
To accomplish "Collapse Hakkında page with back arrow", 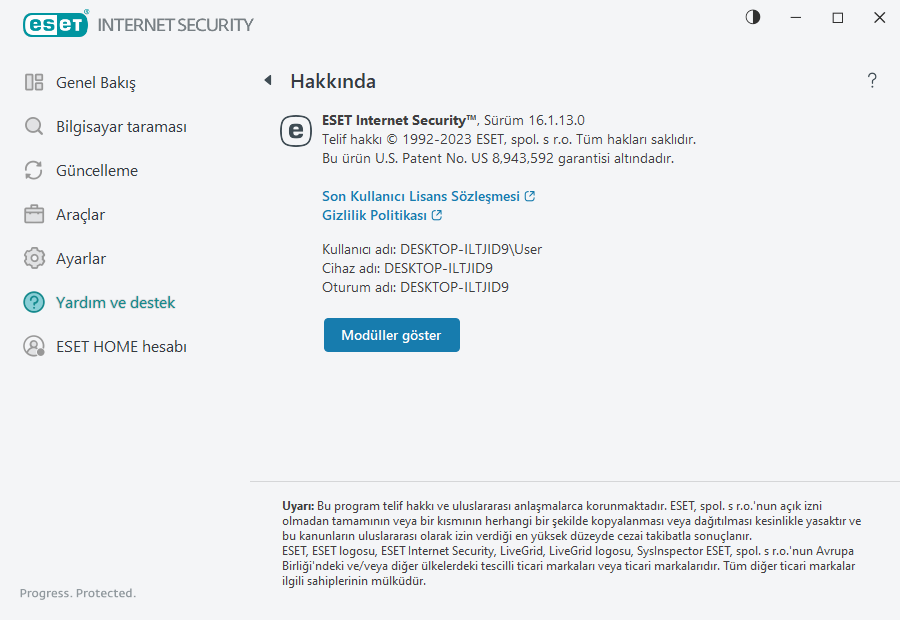I will [268, 81].
